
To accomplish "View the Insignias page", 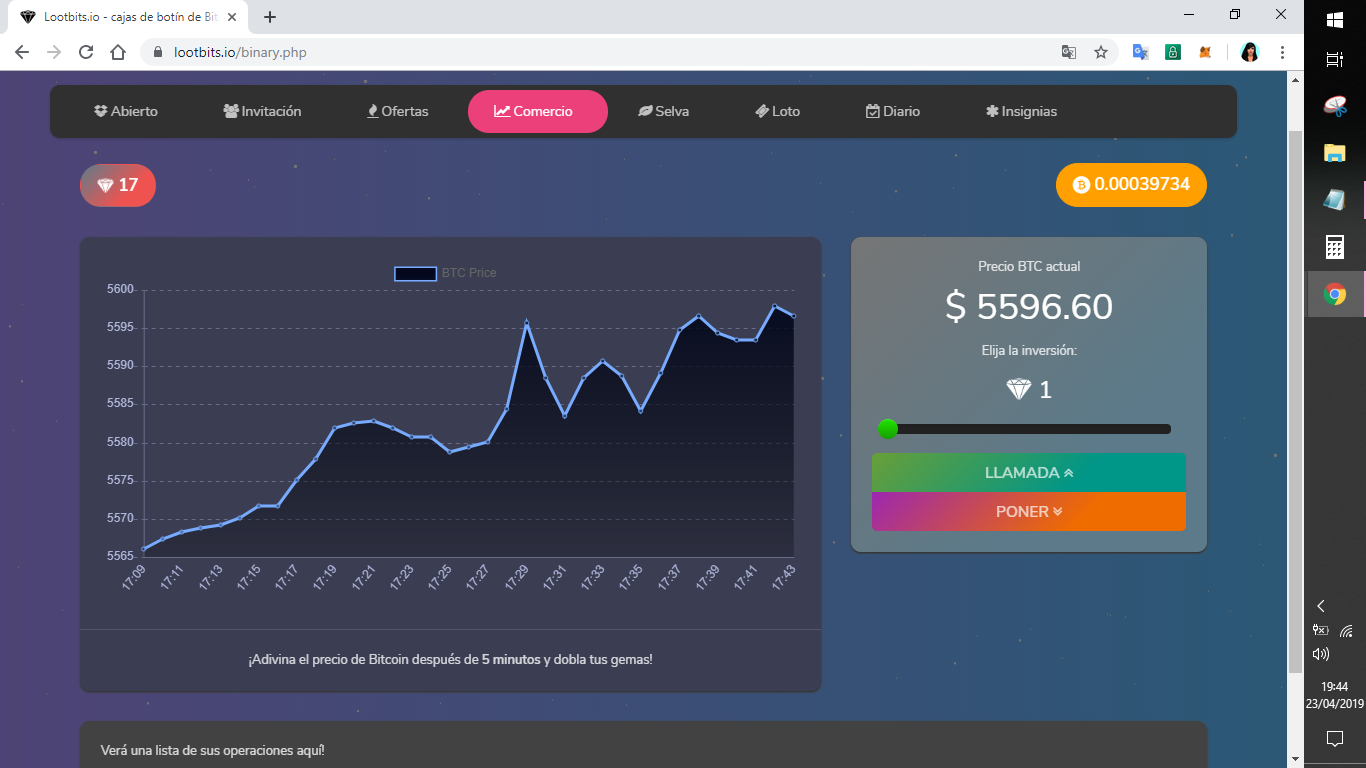I will pos(1021,111).
